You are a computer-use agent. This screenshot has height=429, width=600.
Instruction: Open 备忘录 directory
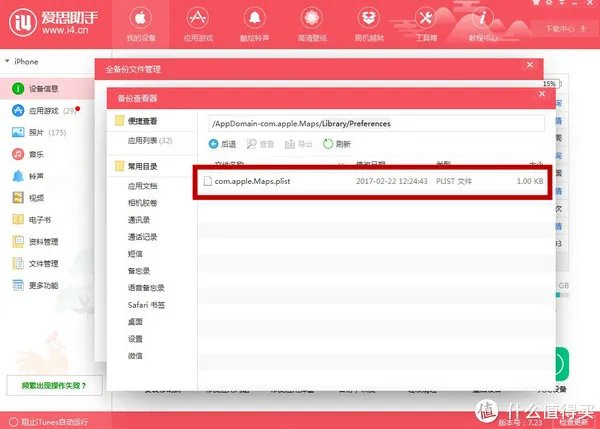(x=139, y=271)
